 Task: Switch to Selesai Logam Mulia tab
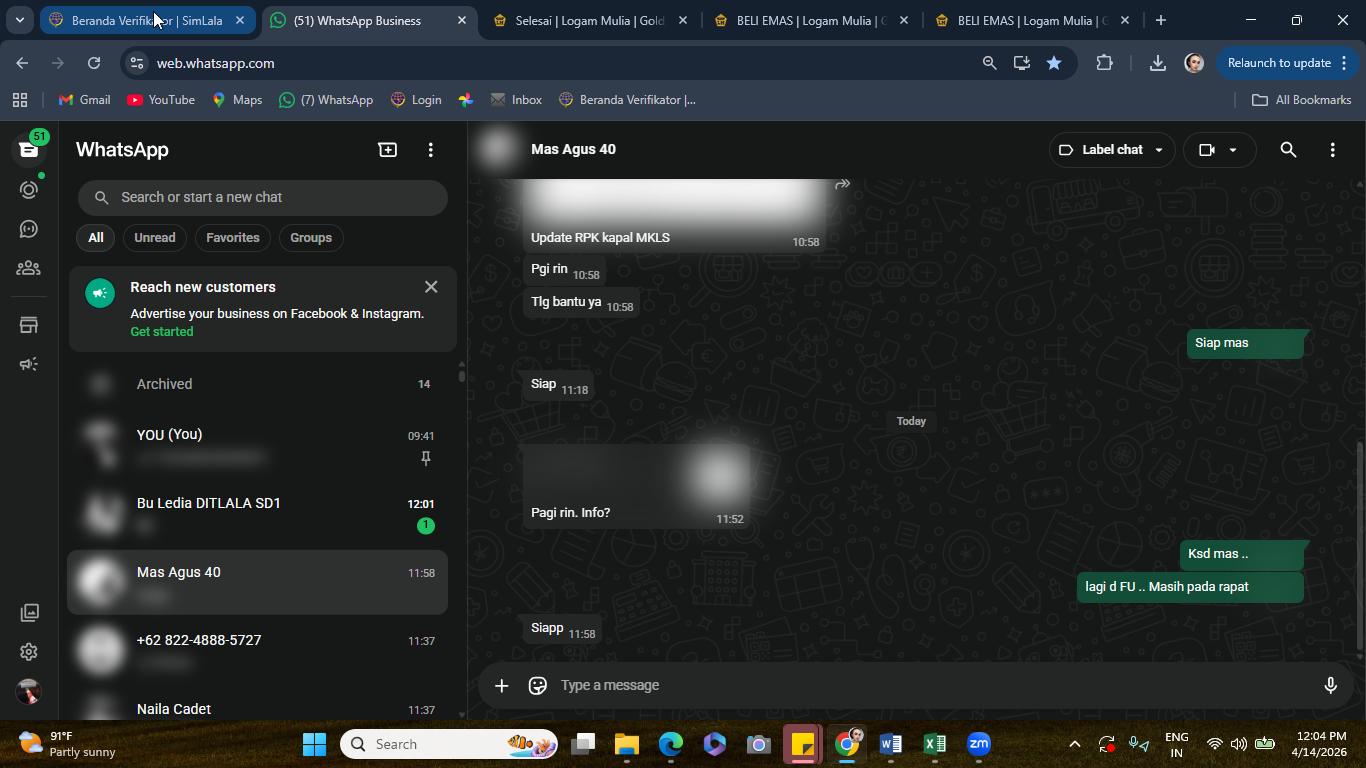pyautogui.click(x=590, y=20)
